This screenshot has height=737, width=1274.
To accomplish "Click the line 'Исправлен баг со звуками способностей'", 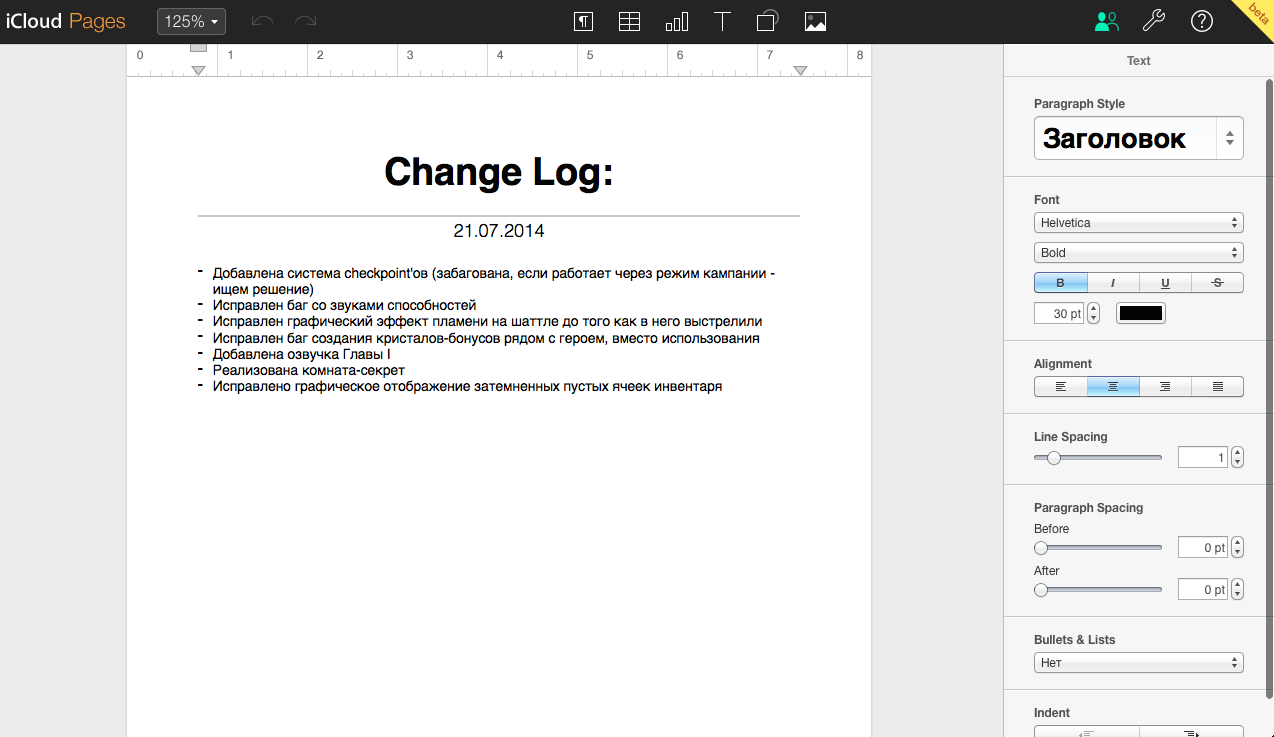I will coord(344,305).
